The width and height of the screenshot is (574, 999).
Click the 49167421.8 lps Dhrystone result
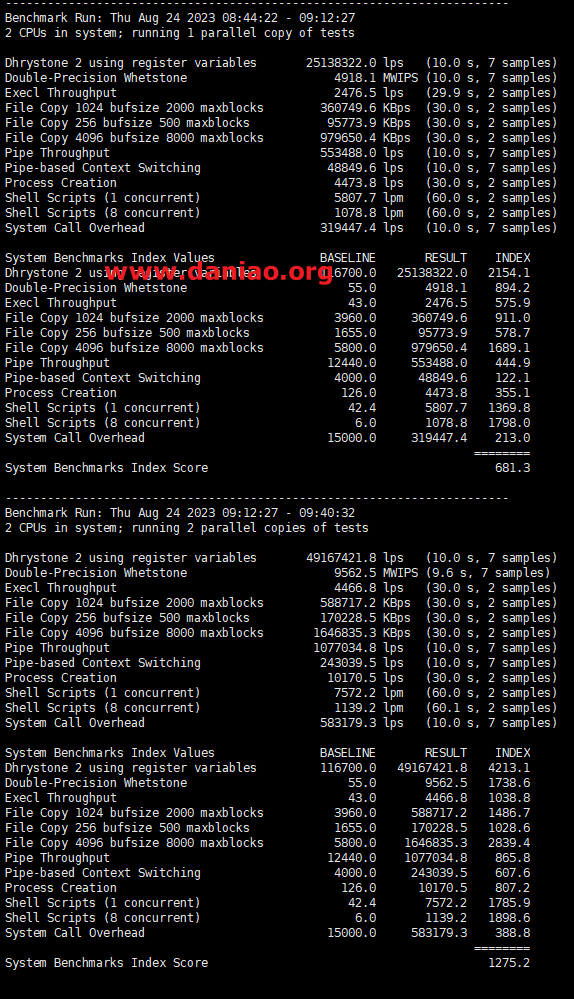pyautogui.click(x=354, y=558)
